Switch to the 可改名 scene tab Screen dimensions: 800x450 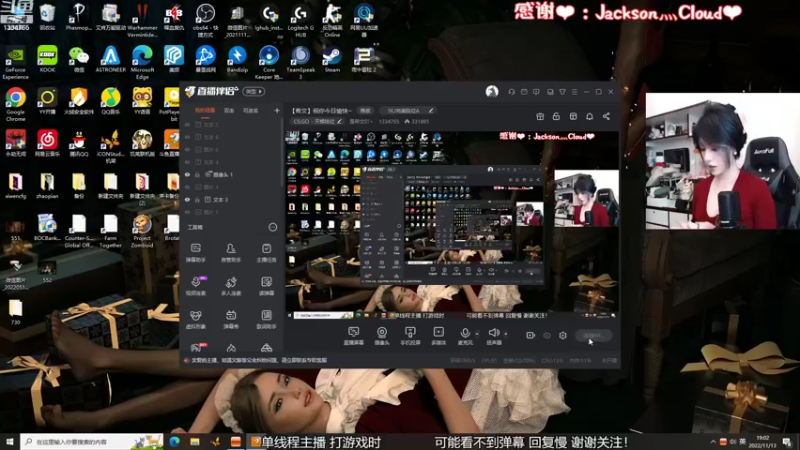(251, 110)
